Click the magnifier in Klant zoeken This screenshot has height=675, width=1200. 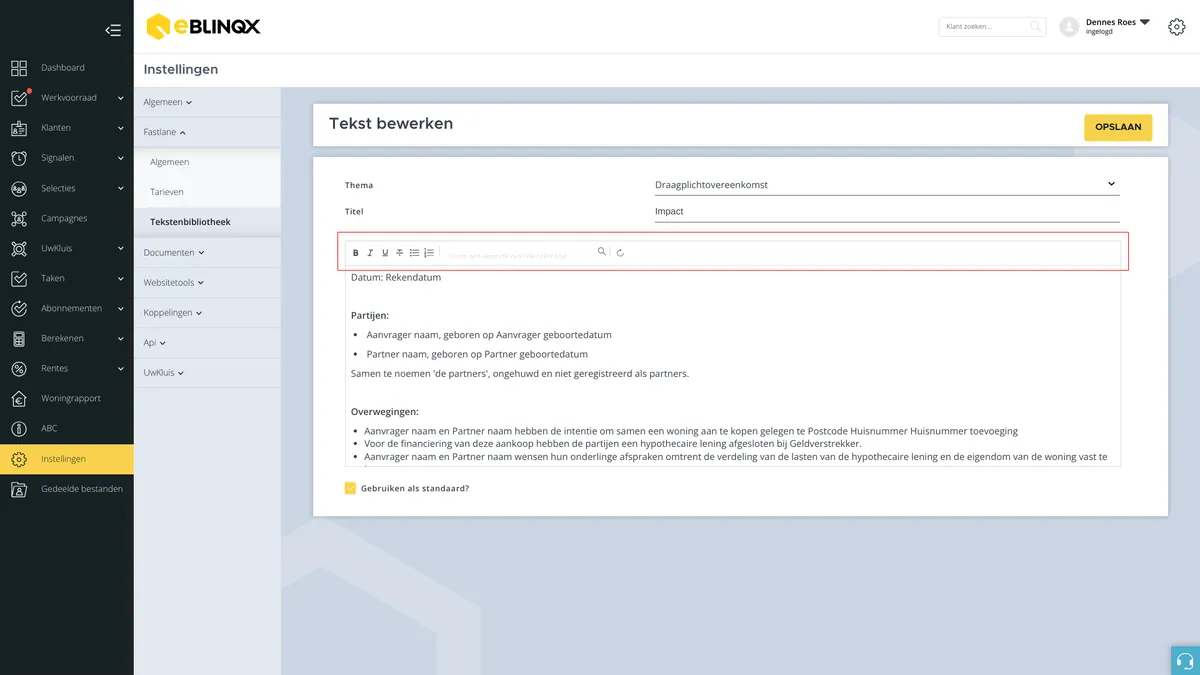click(1036, 27)
